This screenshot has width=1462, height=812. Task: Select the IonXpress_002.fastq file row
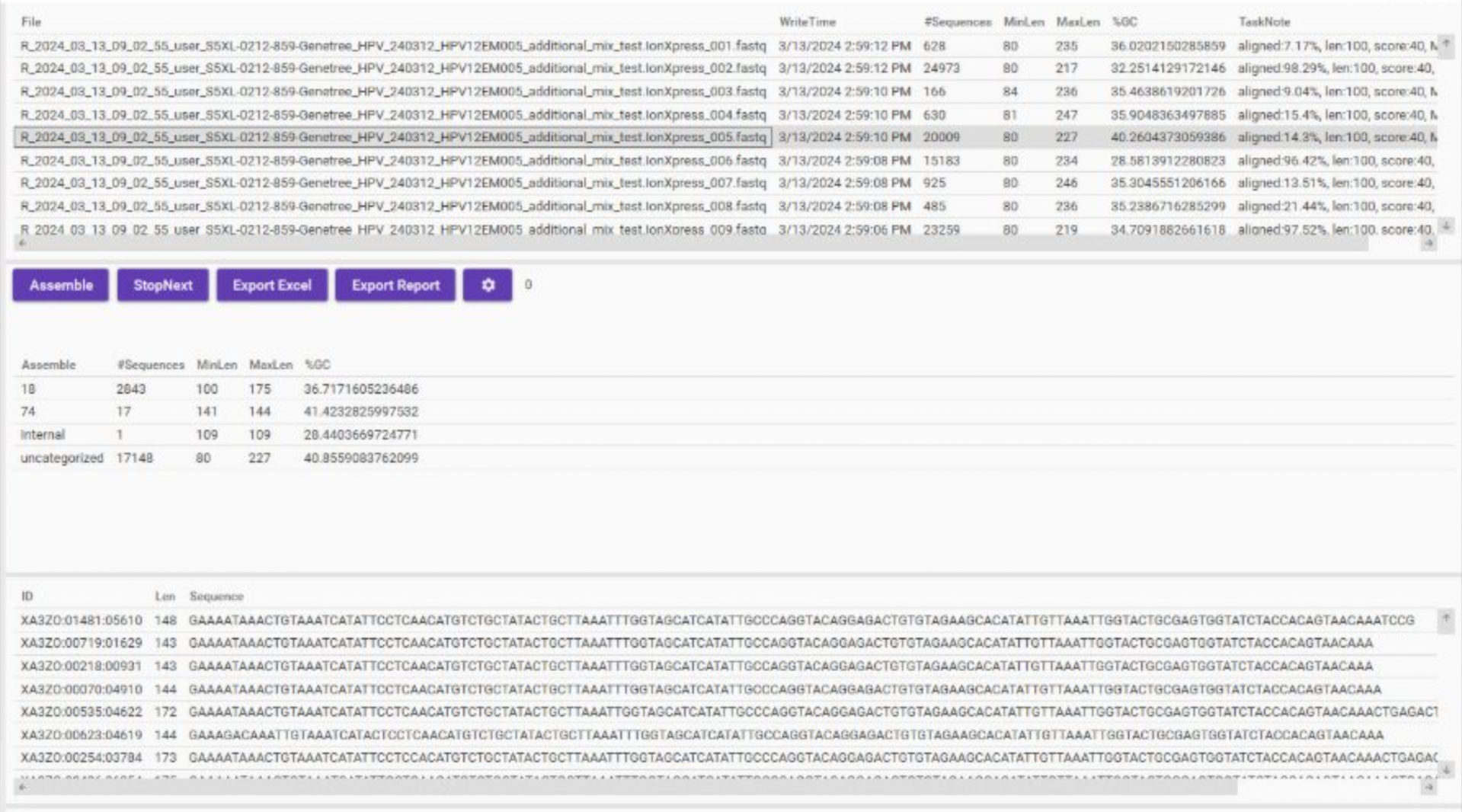[725, 69]
